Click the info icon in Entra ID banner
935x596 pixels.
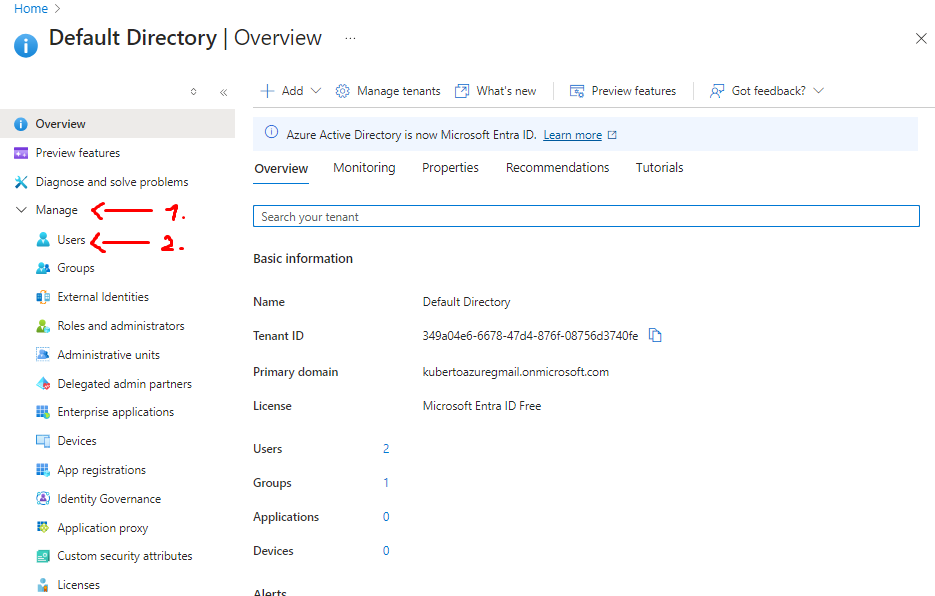271,132
